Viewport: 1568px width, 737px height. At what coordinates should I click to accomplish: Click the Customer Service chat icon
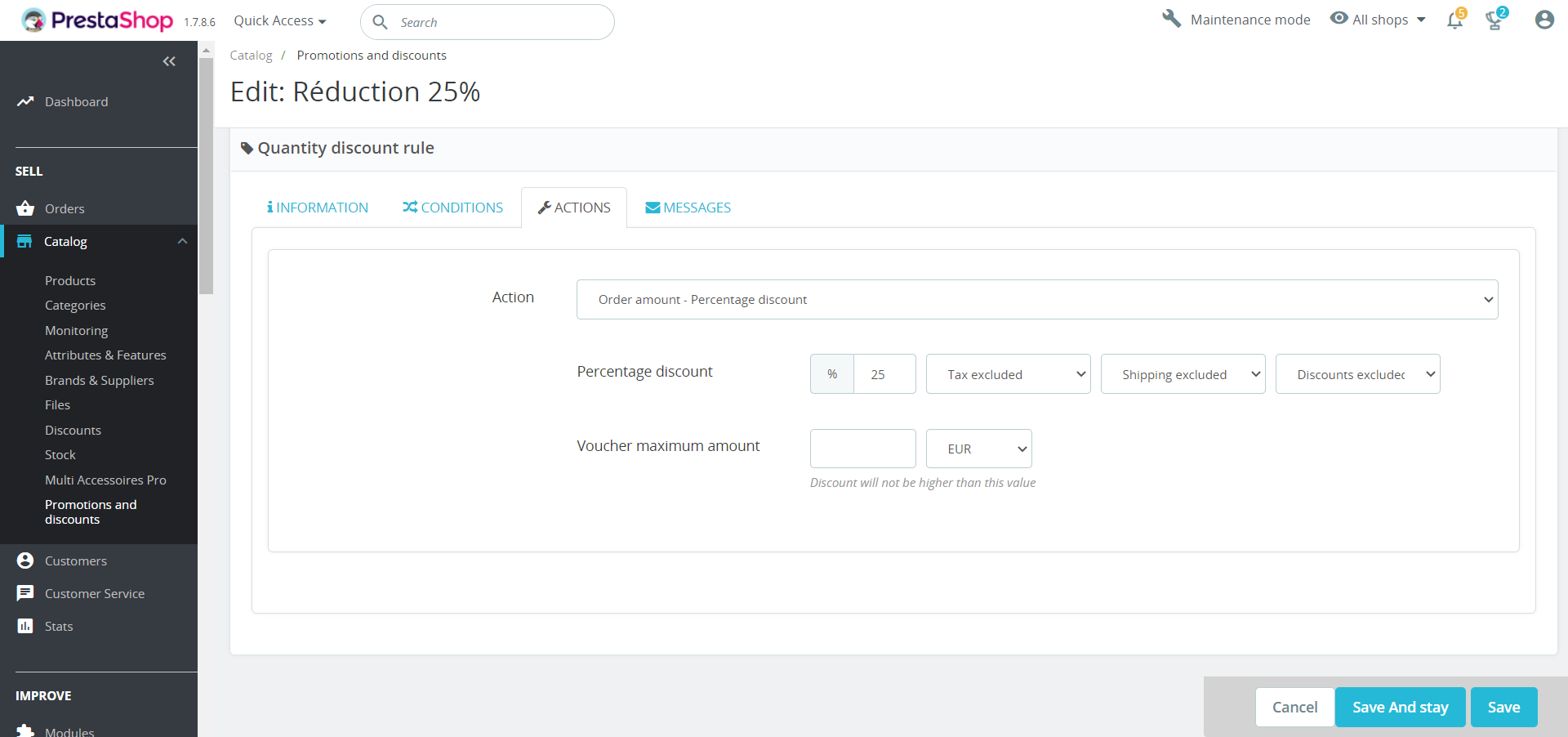pyautogui.click(x=25, y=593)
